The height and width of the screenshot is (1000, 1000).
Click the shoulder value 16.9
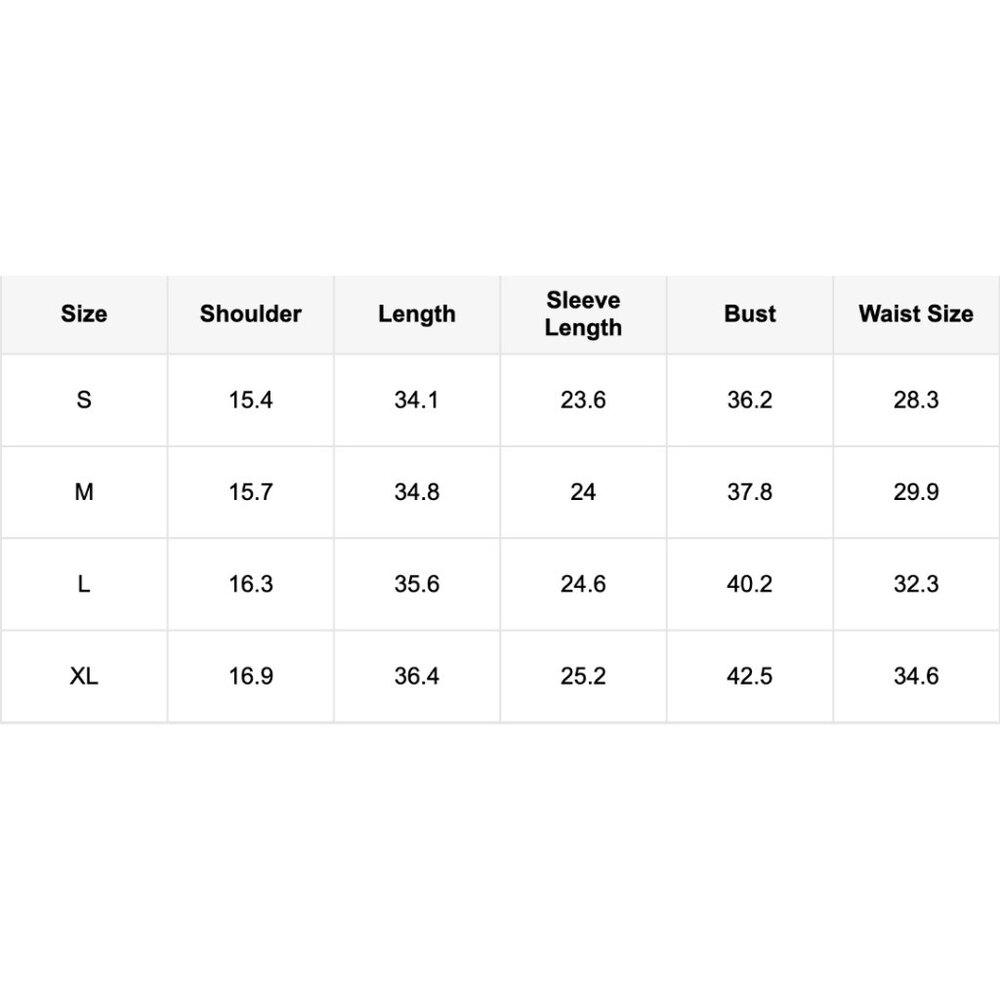tap(251, 676)
